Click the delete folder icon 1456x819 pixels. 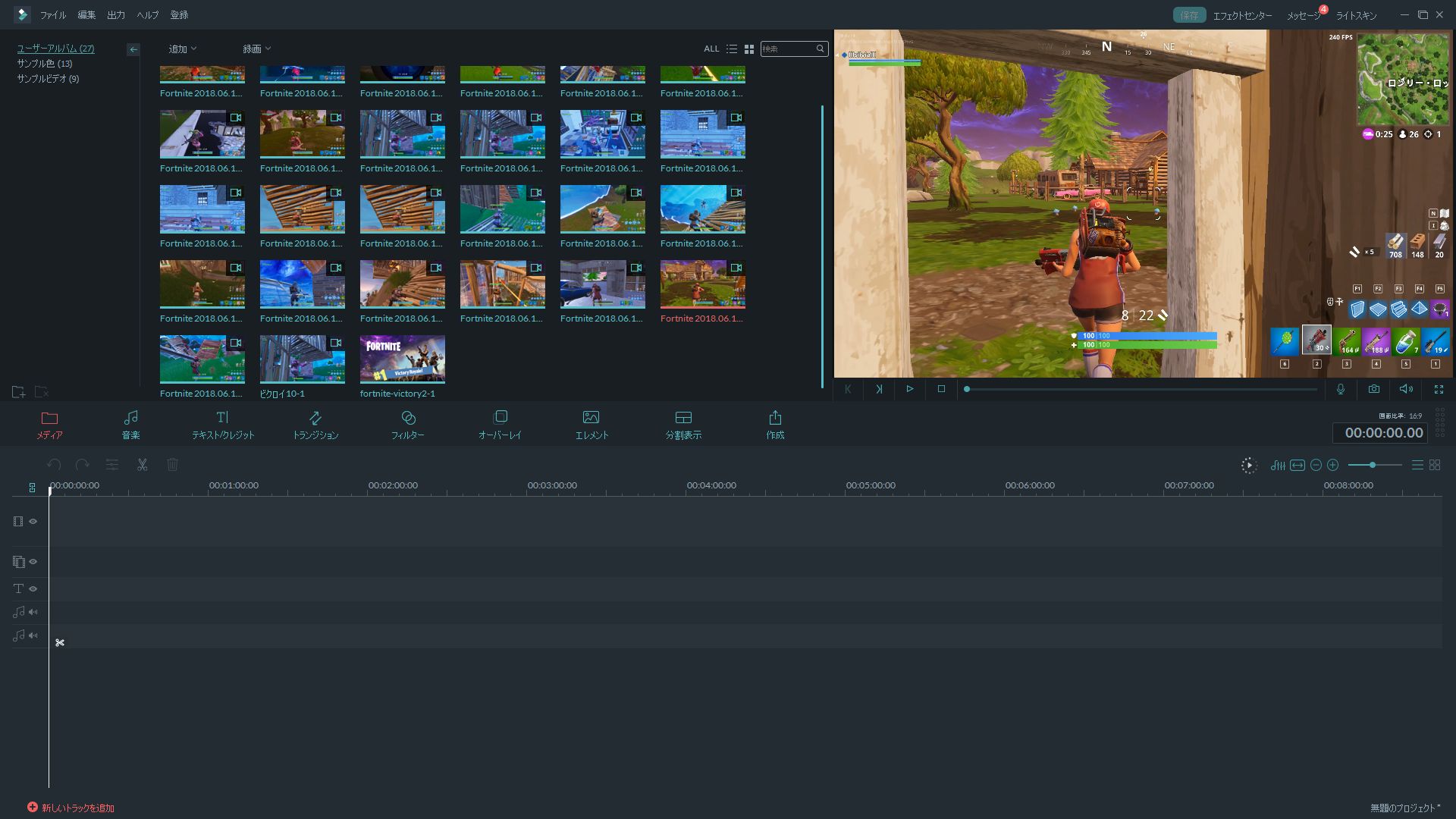pyautogui.click(x=42, y=392)
